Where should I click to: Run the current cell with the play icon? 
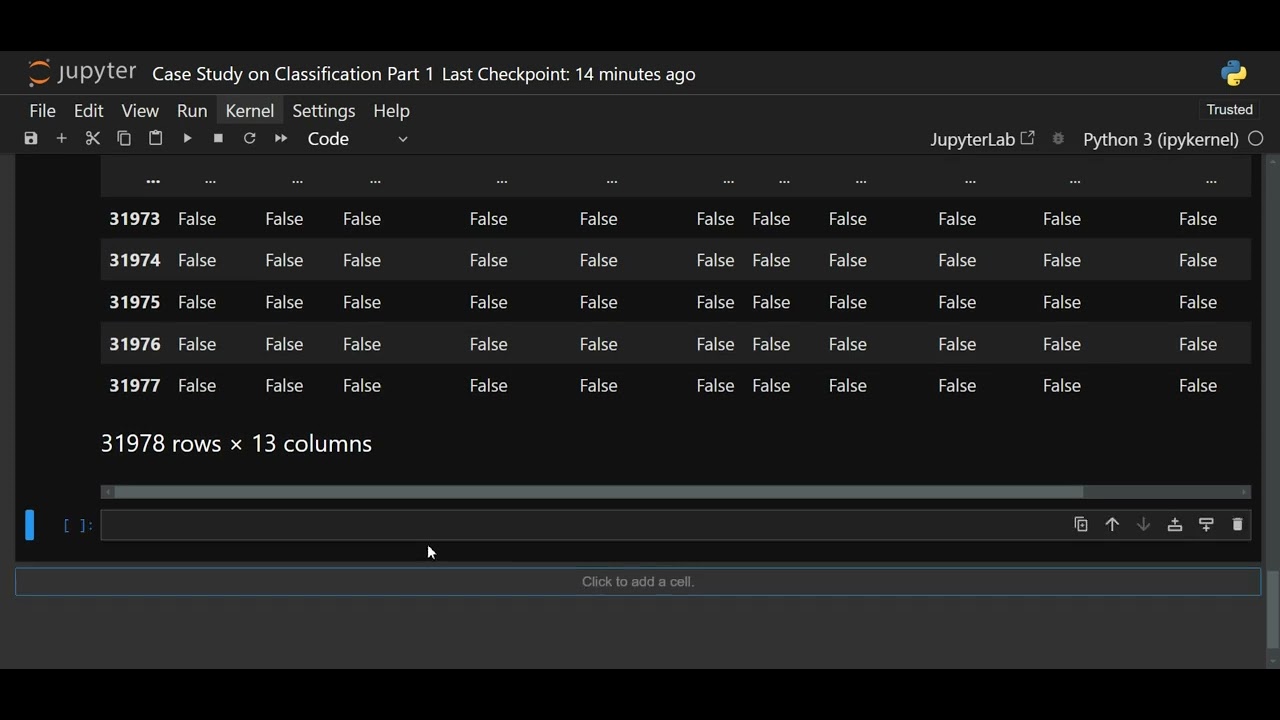187,139
